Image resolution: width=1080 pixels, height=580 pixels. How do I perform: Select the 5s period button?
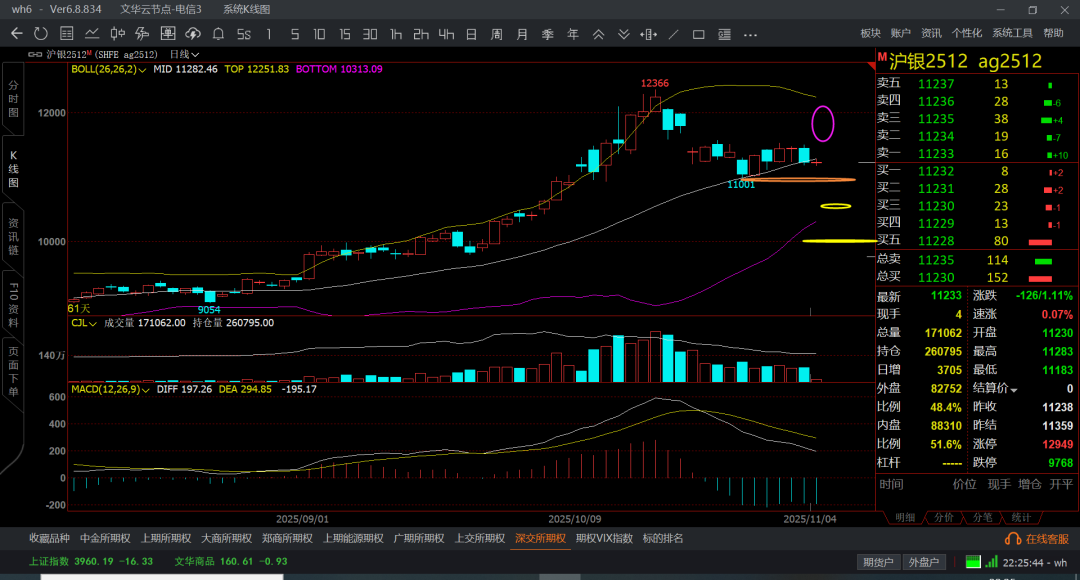coord(244,34)
